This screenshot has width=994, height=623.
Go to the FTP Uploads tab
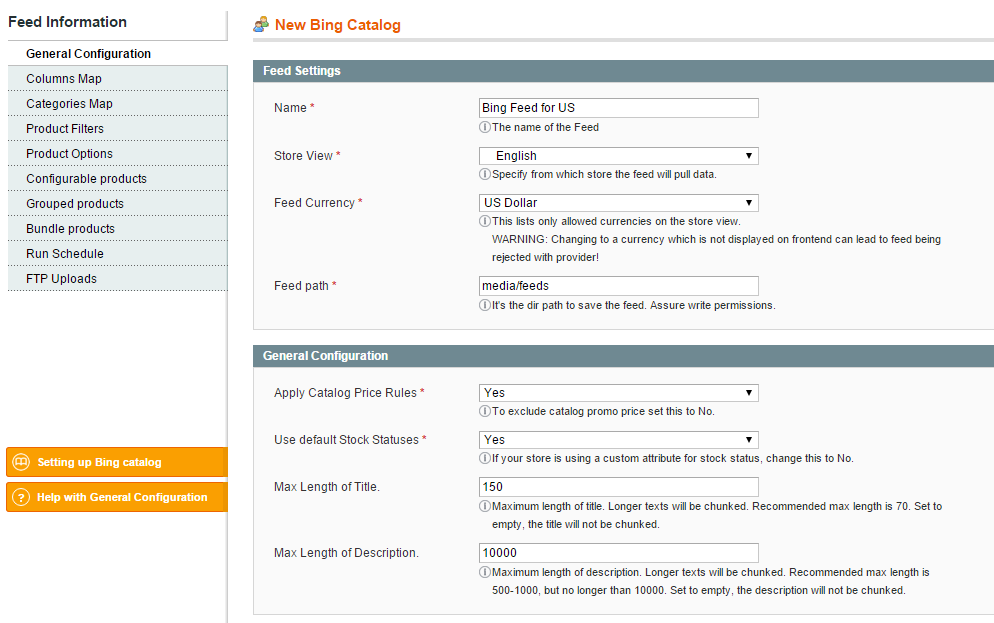pos(117,278)
